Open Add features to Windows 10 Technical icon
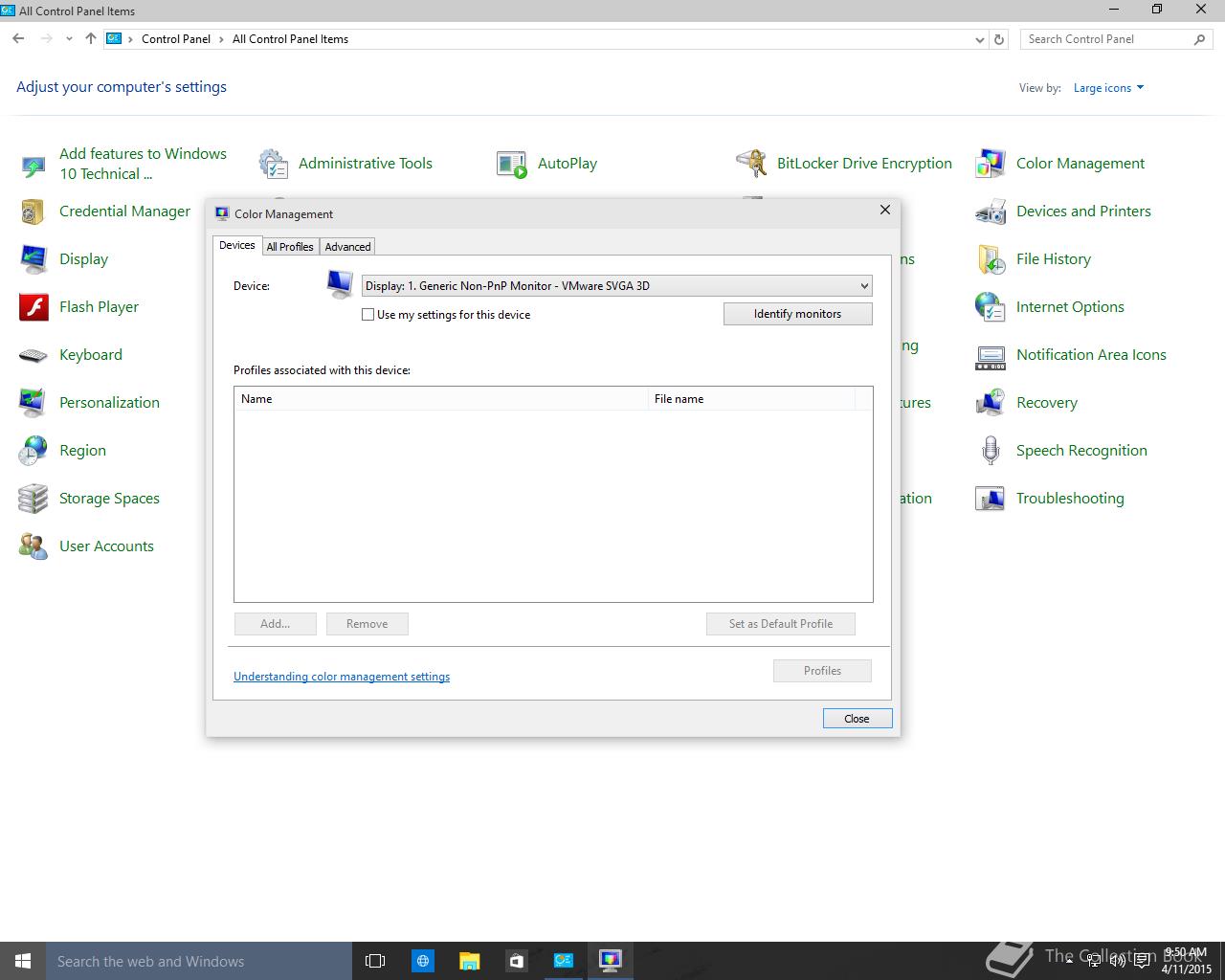 pyautogui.click(x=33, y=165)
